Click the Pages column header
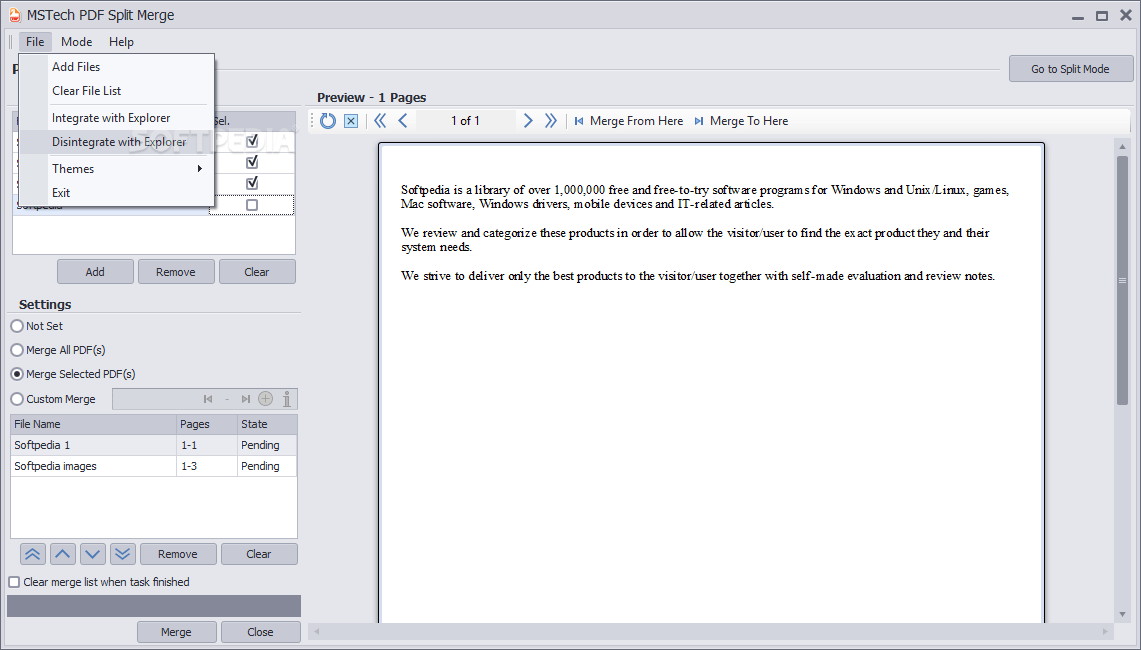Viewport: 1141px width, 650px height. [x=207, y=424]
